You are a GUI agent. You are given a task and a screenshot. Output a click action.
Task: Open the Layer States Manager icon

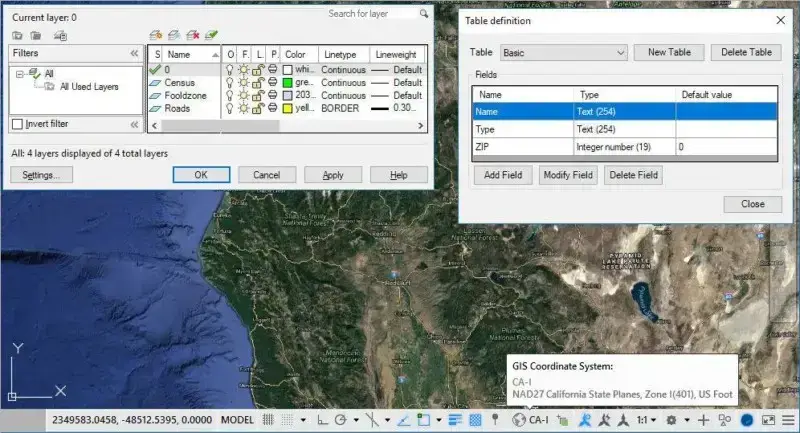pos(59,35)
